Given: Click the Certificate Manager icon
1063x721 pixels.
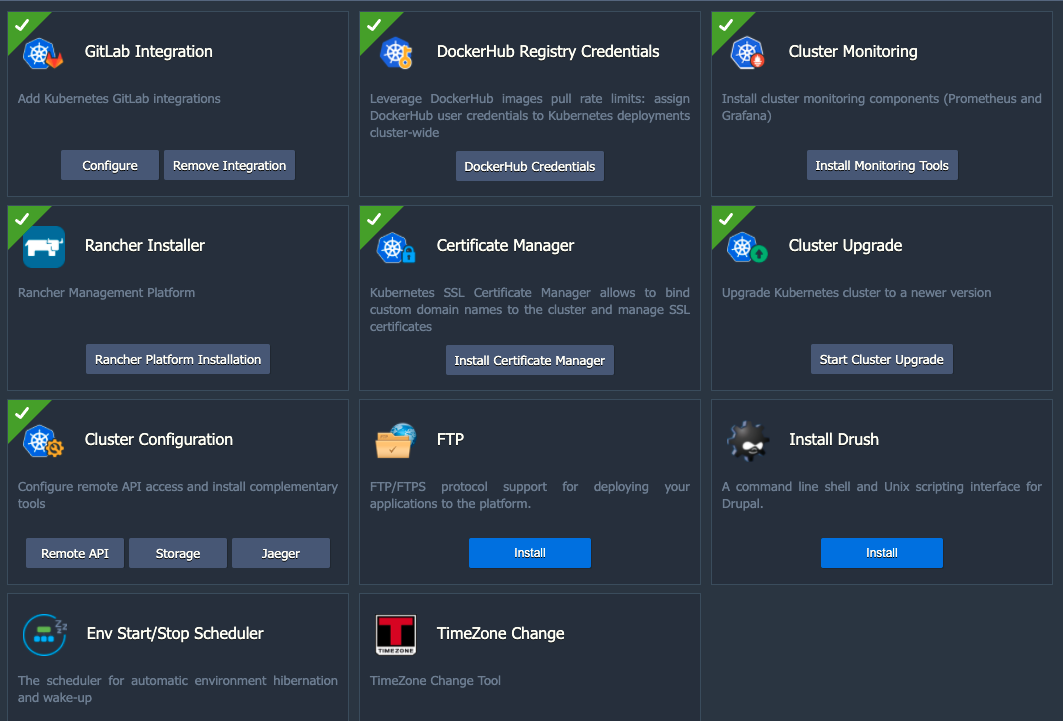Looking at the screenshot, I should tap(394, 245).
